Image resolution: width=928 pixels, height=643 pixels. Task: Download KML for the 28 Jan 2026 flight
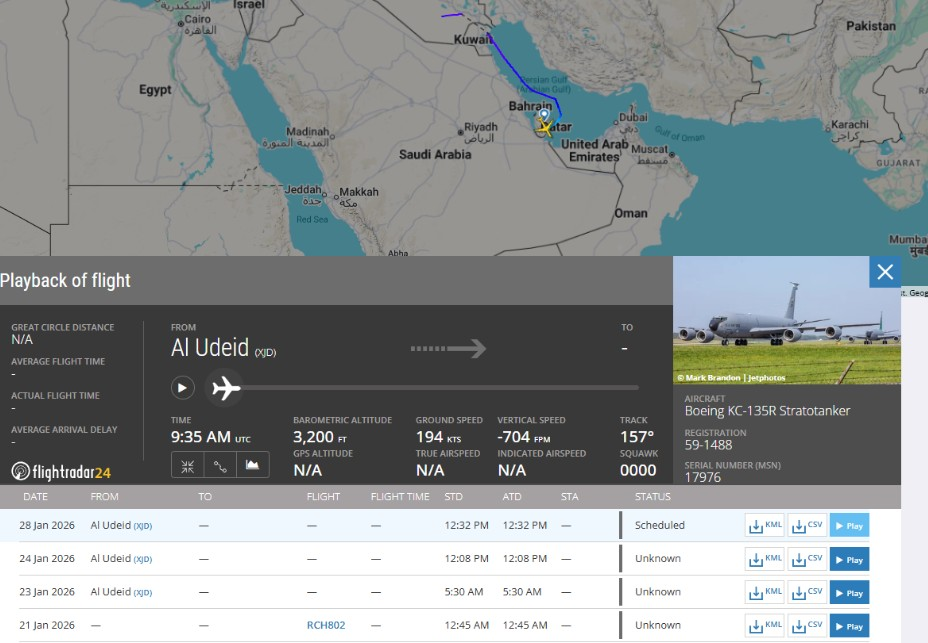(765, 525)
